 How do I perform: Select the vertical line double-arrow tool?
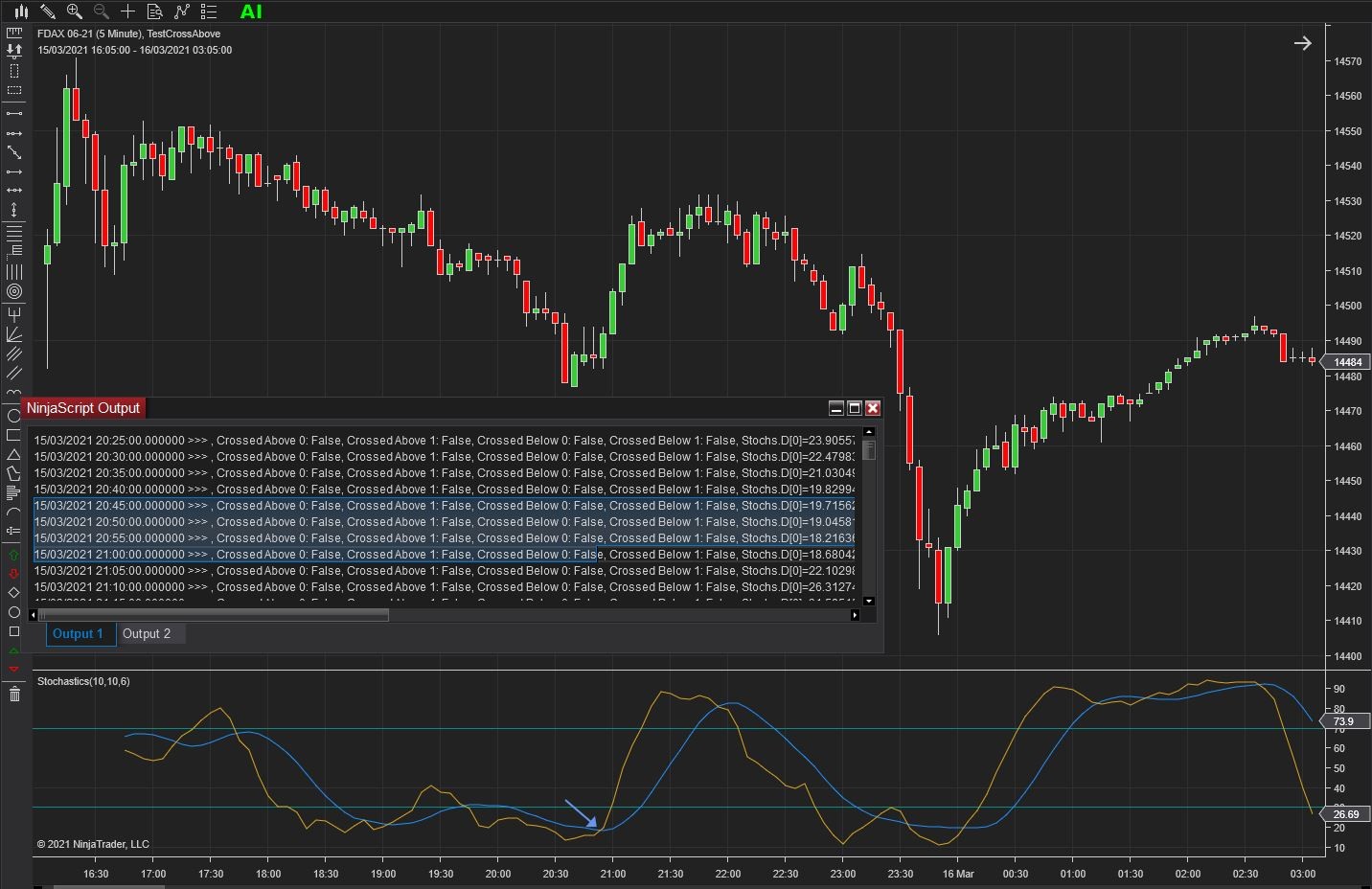coord(14,210)
